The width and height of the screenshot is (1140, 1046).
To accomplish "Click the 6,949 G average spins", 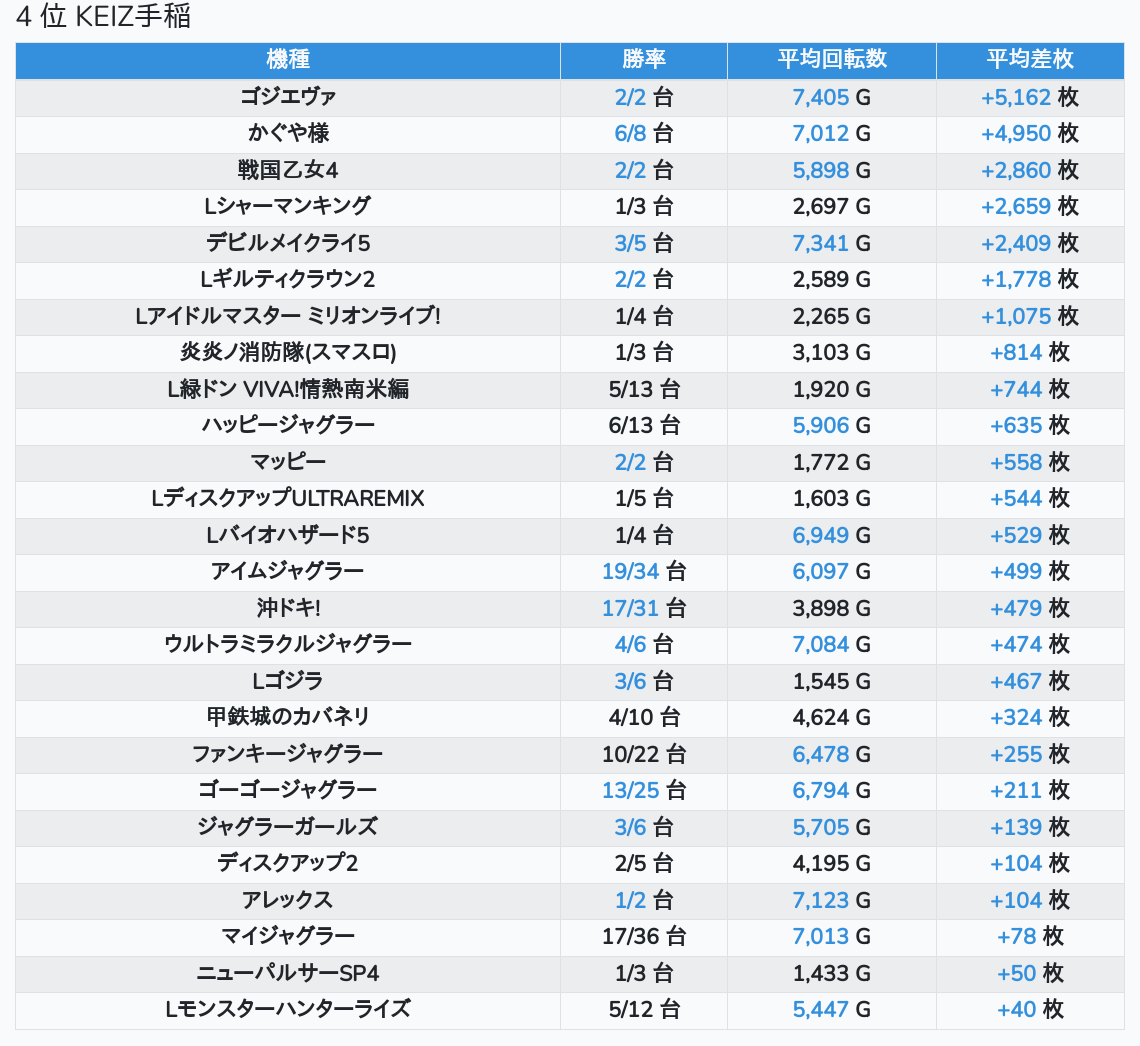I will point(832,535).
